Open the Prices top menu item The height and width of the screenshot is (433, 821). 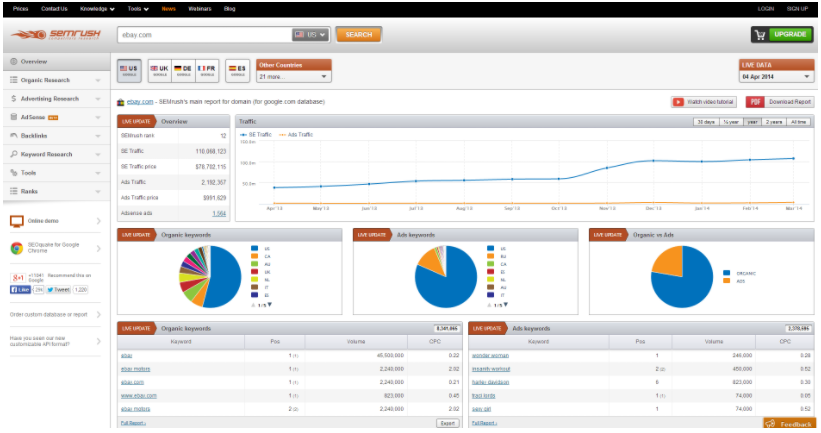click(20, 9)
